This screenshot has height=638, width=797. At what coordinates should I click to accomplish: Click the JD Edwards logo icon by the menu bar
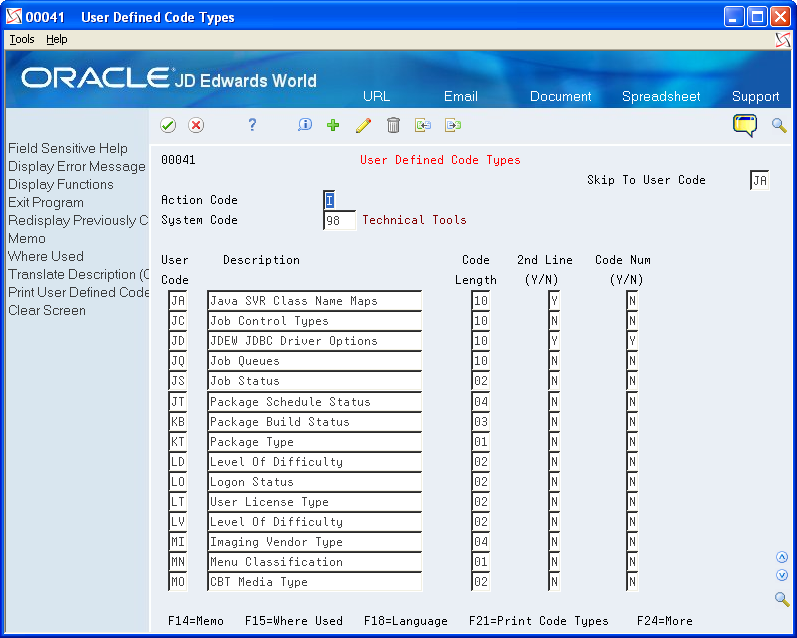click(783, 40)
